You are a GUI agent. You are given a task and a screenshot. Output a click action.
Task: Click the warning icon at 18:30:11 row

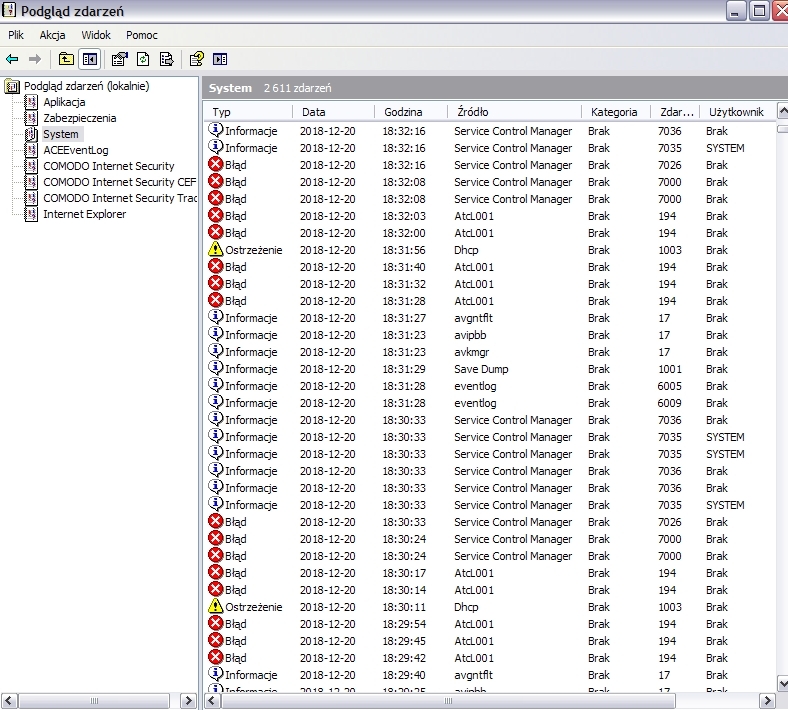point(216,606)
